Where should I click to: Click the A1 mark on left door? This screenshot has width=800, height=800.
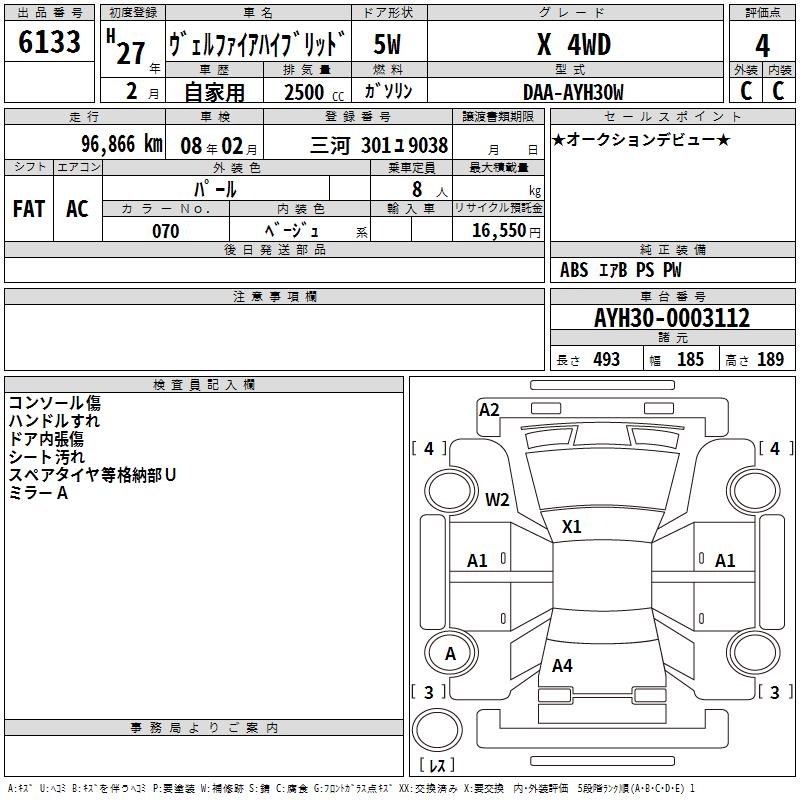(x=477, y=561)
